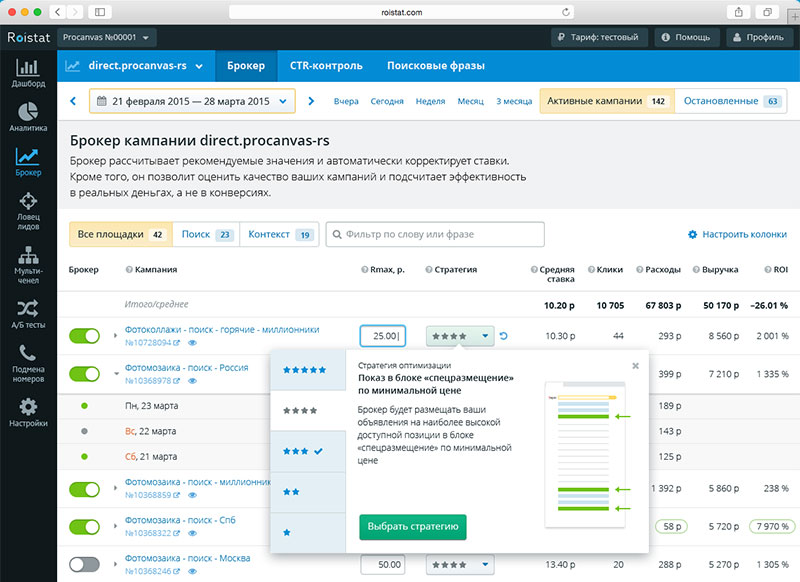Open the date range picker dropdown
This screenshot has width=800, height=582.
(x=192, y=101)
